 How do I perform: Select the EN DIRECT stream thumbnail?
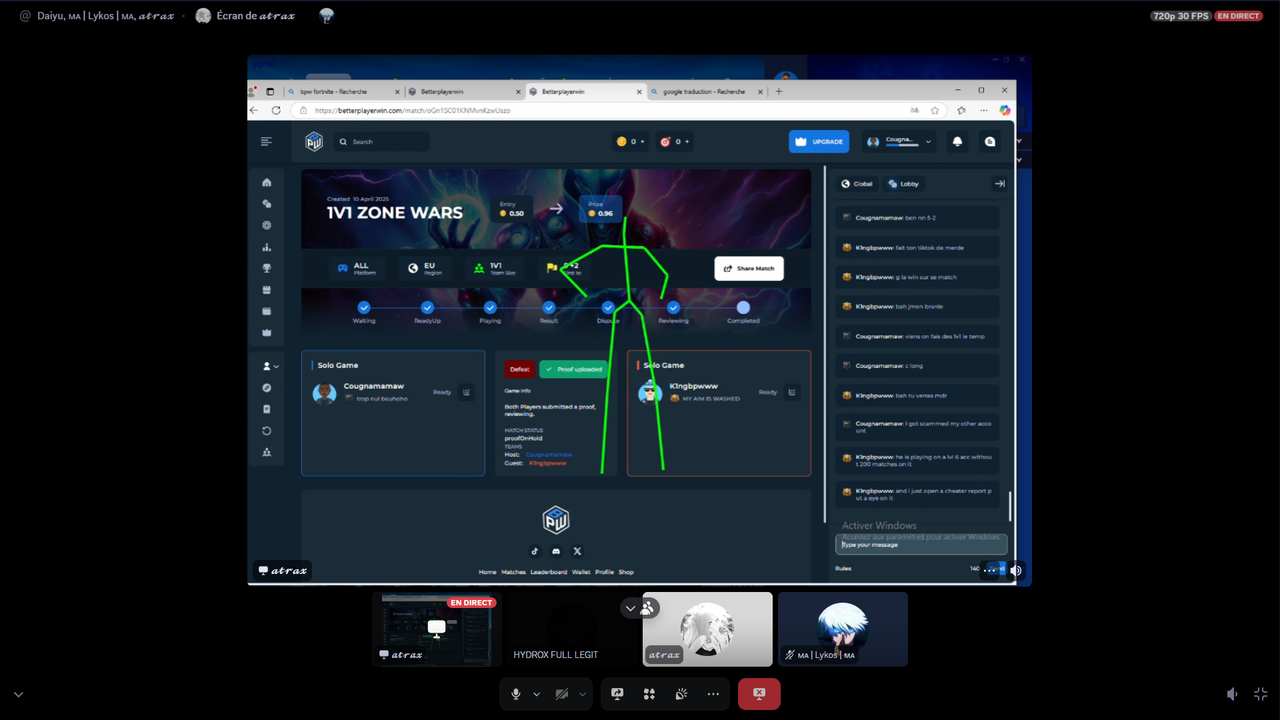[x=437, y=629]
